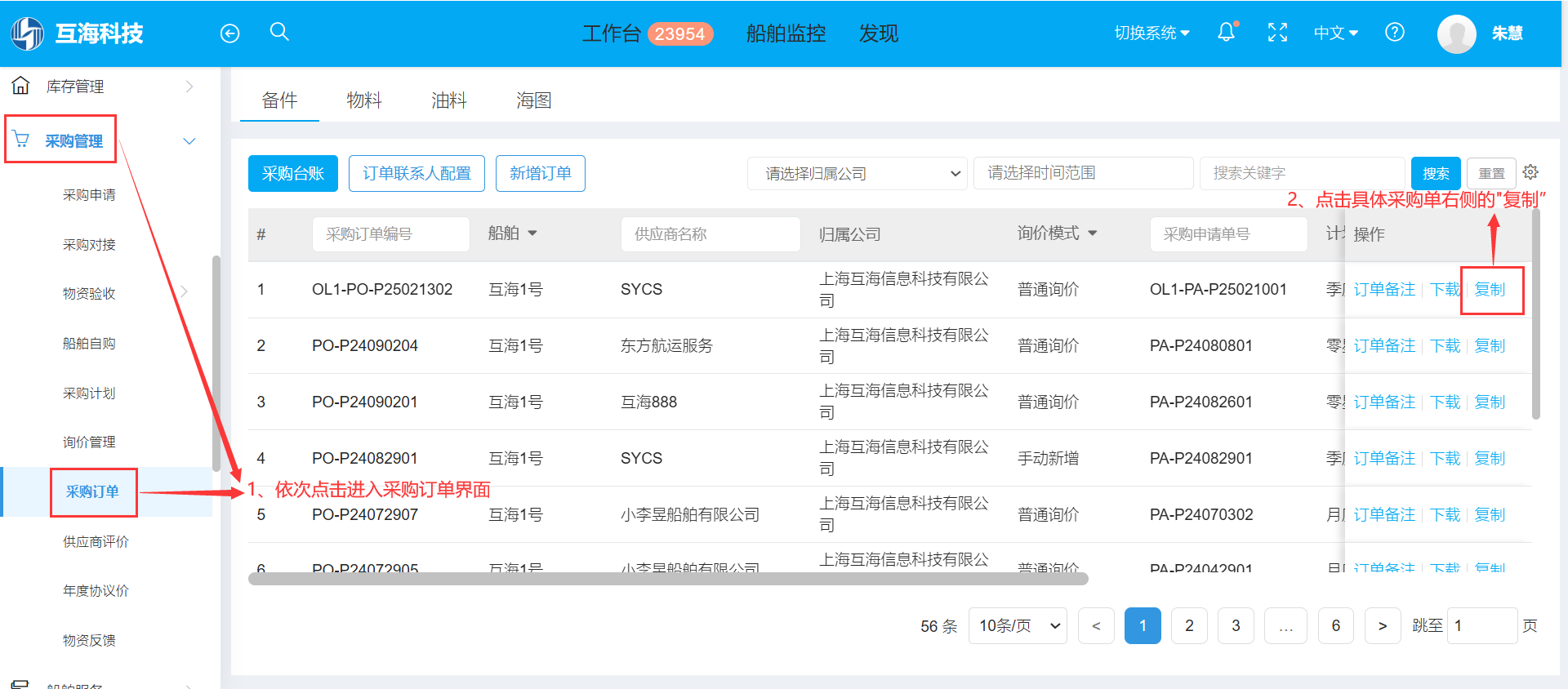
Task: Switch to the 油料 tab
Action: point(449,100)
